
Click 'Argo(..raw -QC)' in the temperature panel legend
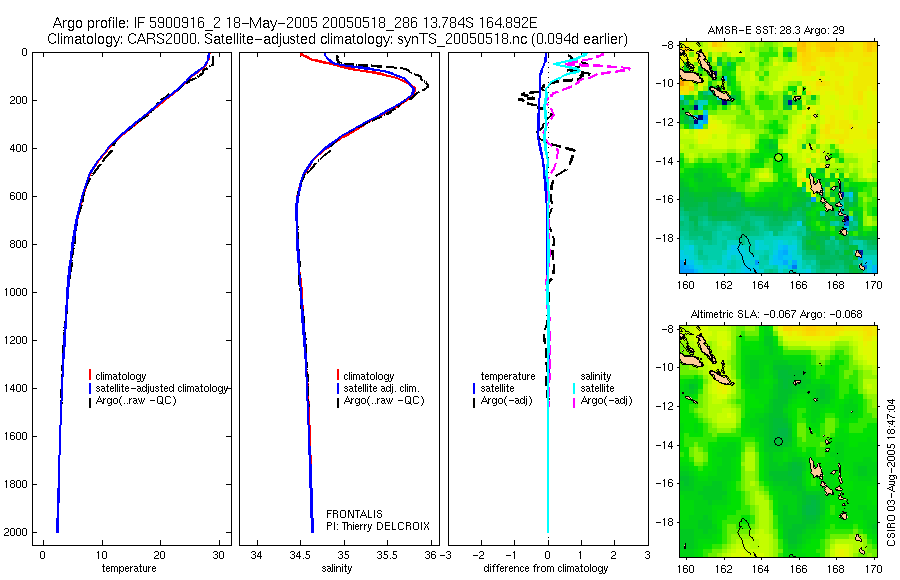point(136,400)
